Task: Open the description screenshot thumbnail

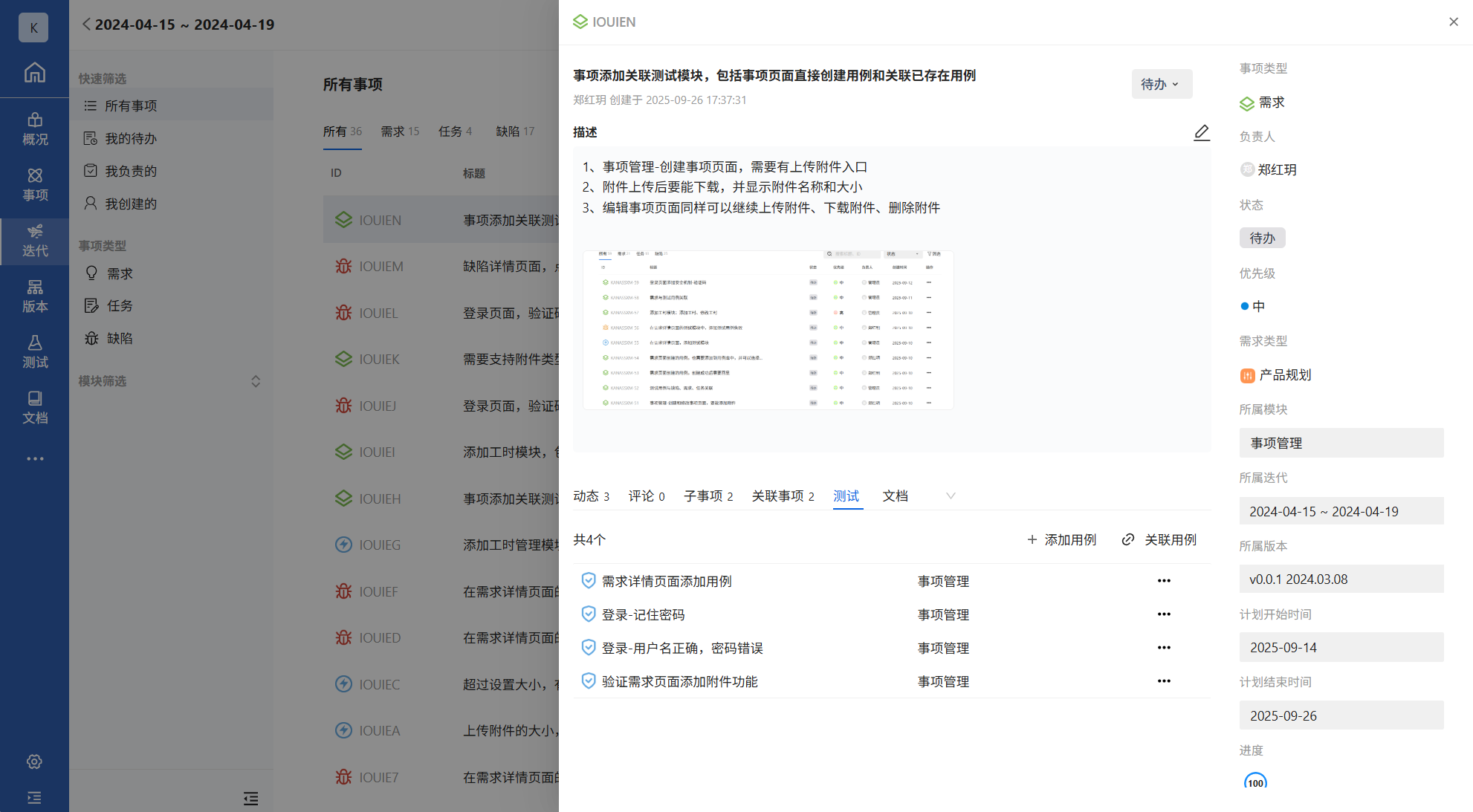Action: (768, 330)
